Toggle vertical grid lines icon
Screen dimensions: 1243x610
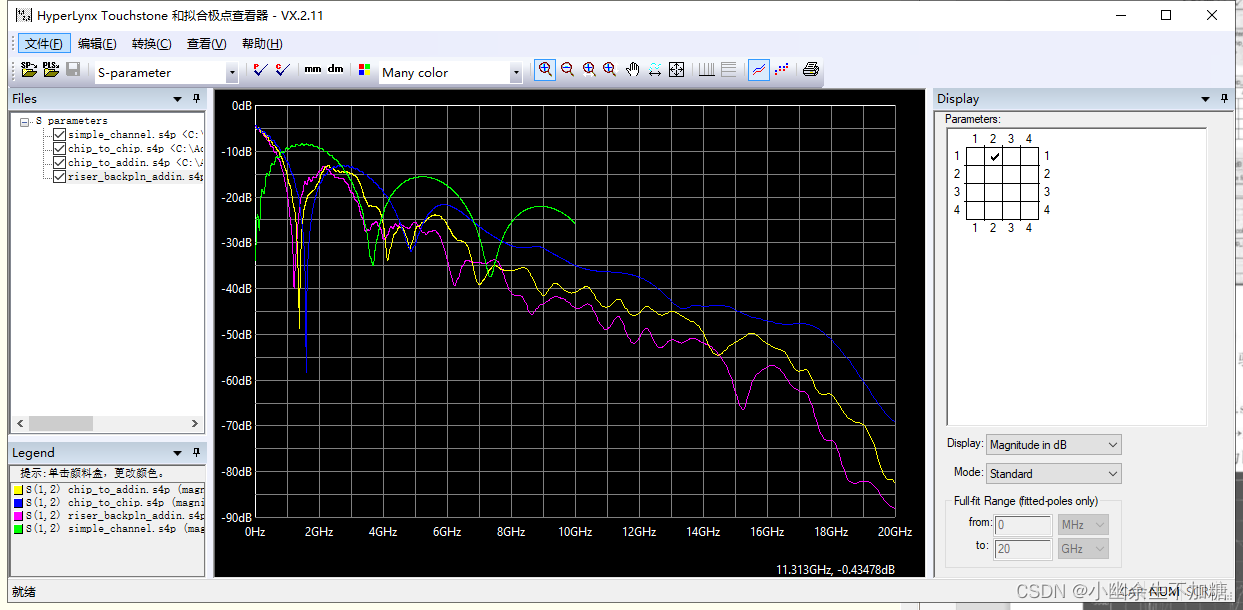[706, 70]
